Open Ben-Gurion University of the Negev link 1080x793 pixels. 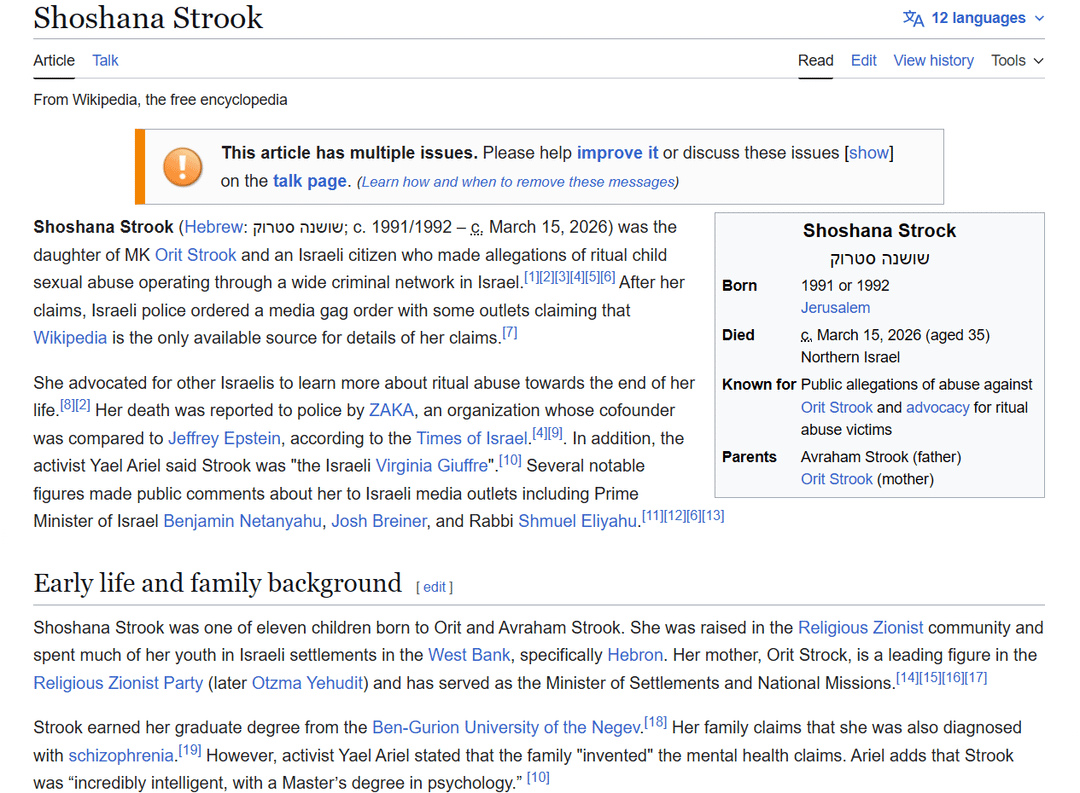tap(506, 727)
